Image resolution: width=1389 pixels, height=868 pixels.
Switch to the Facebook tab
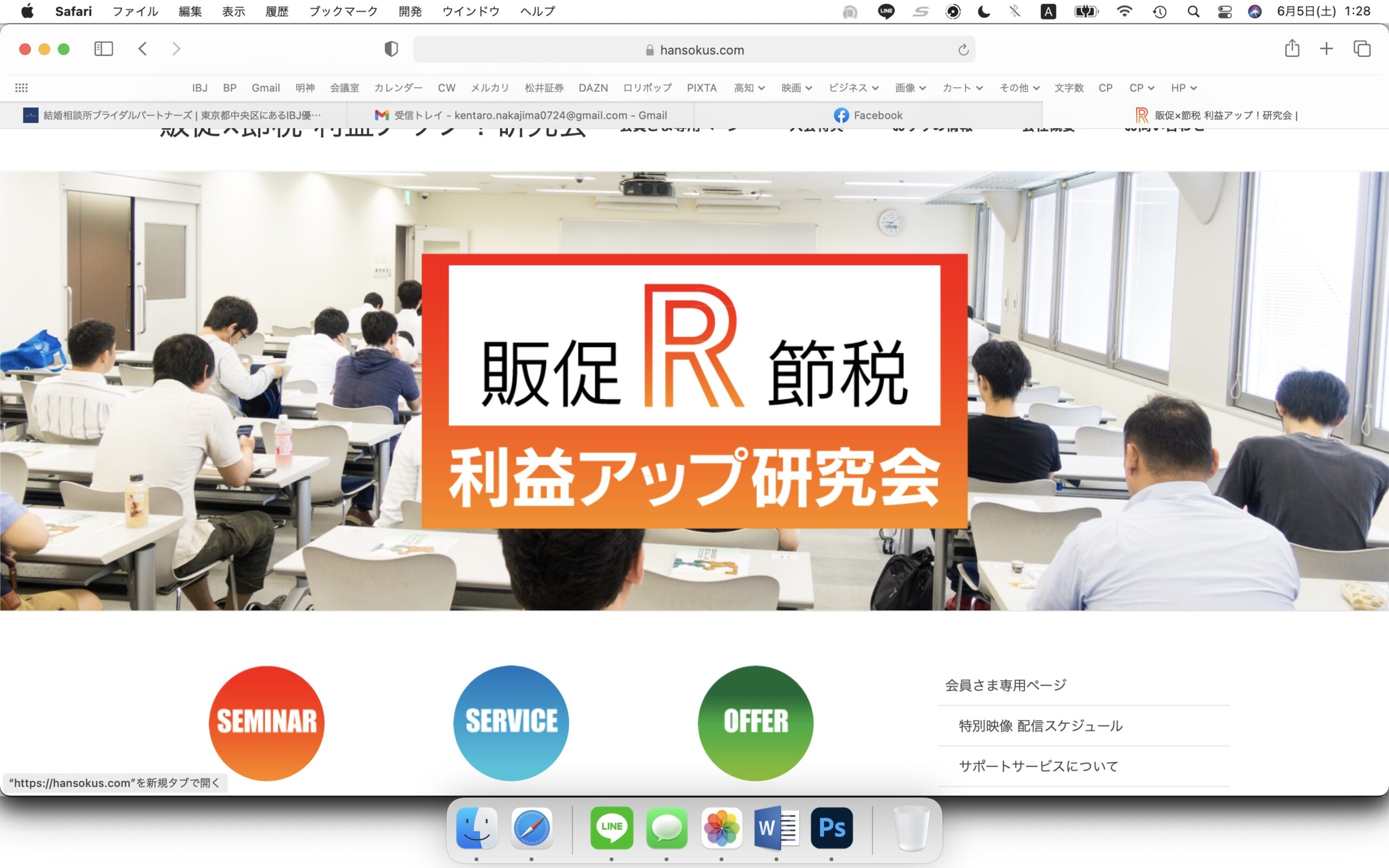[868, 116]
